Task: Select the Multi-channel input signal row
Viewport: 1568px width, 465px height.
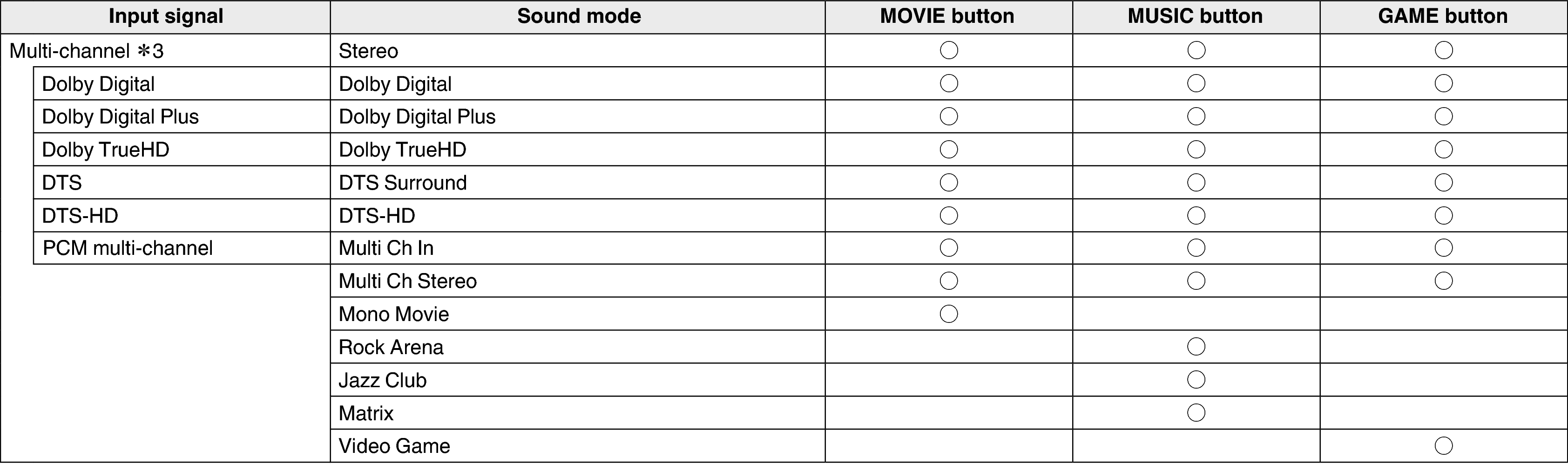Action: click(87, 51)
